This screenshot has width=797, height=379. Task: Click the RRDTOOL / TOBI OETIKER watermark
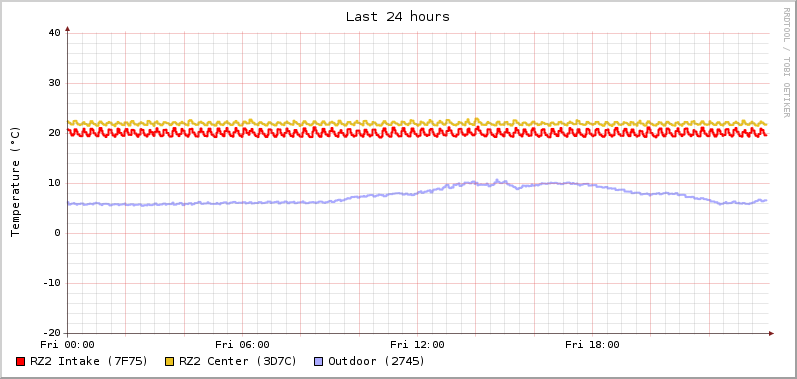786,62
